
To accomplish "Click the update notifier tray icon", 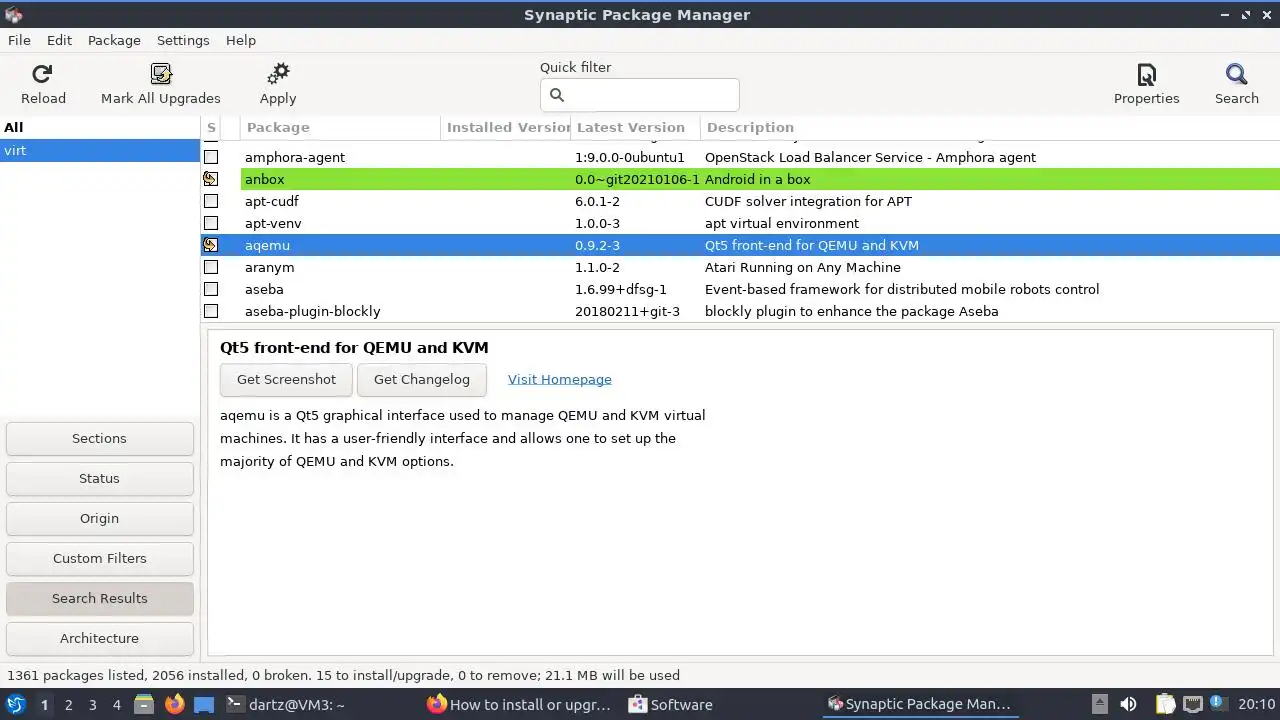I will pos(1218,704).
